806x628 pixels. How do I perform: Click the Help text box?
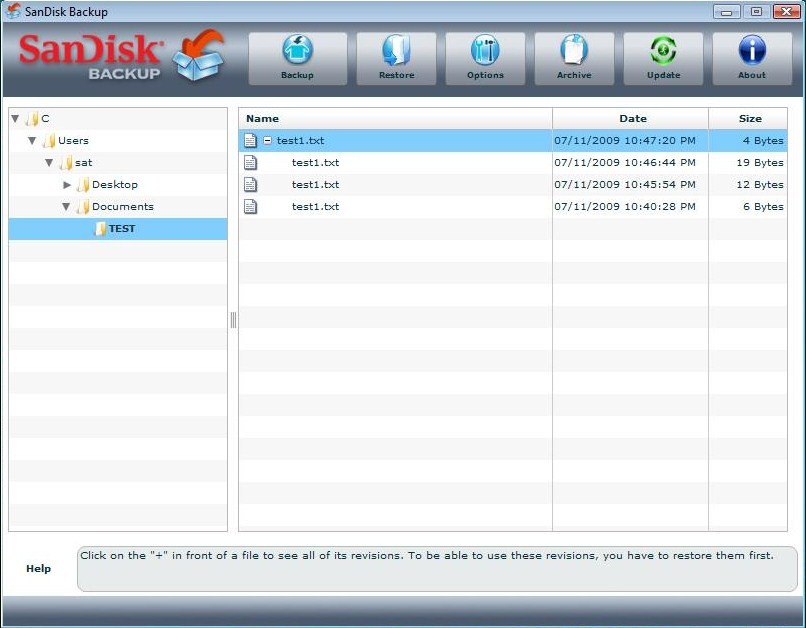[x=437, y=569]
